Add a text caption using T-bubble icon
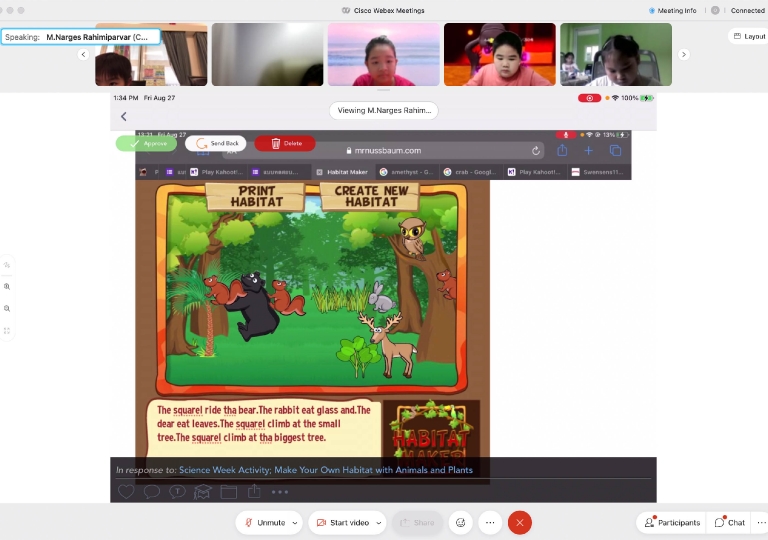The image size is (768, 540). point(177,491)
